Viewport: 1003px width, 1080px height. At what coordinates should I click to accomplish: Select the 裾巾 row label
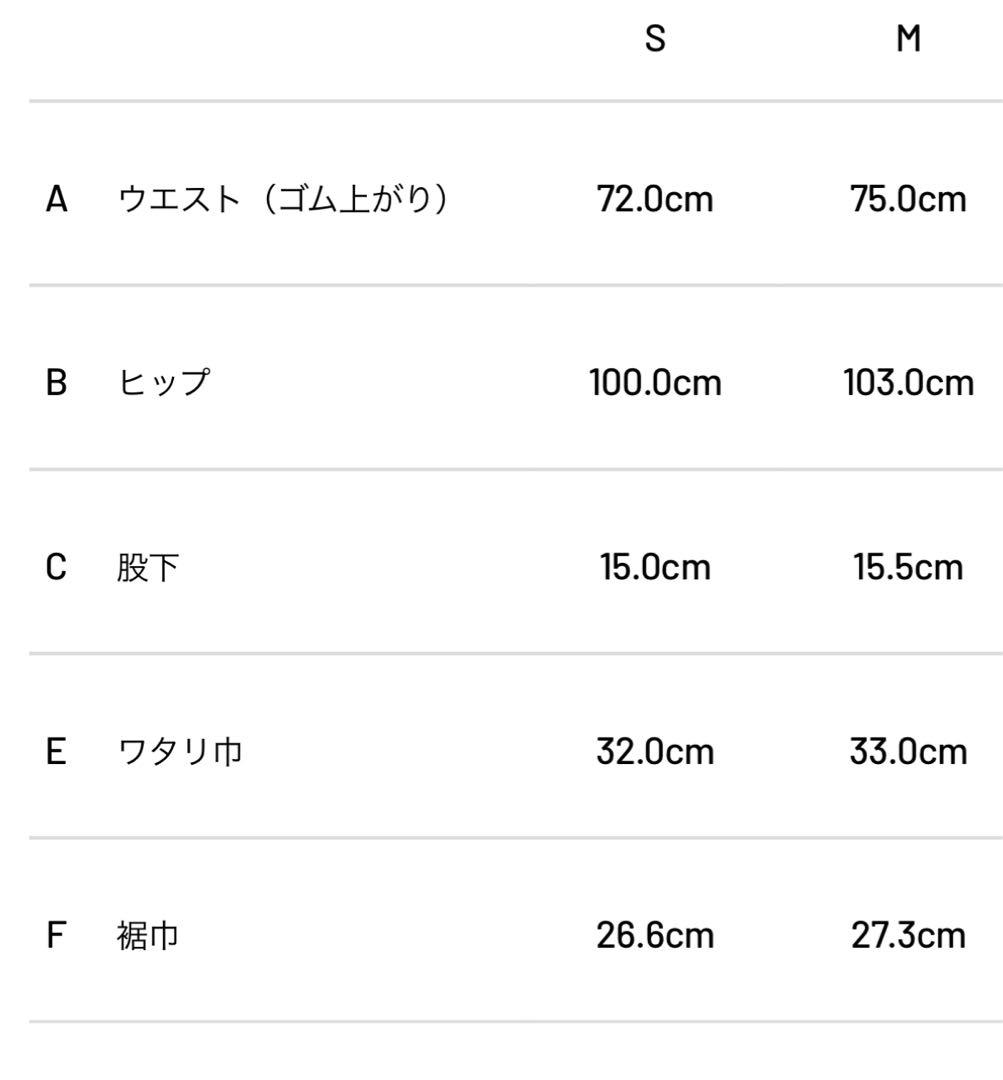pyautogui.click(x=148, y=937)
